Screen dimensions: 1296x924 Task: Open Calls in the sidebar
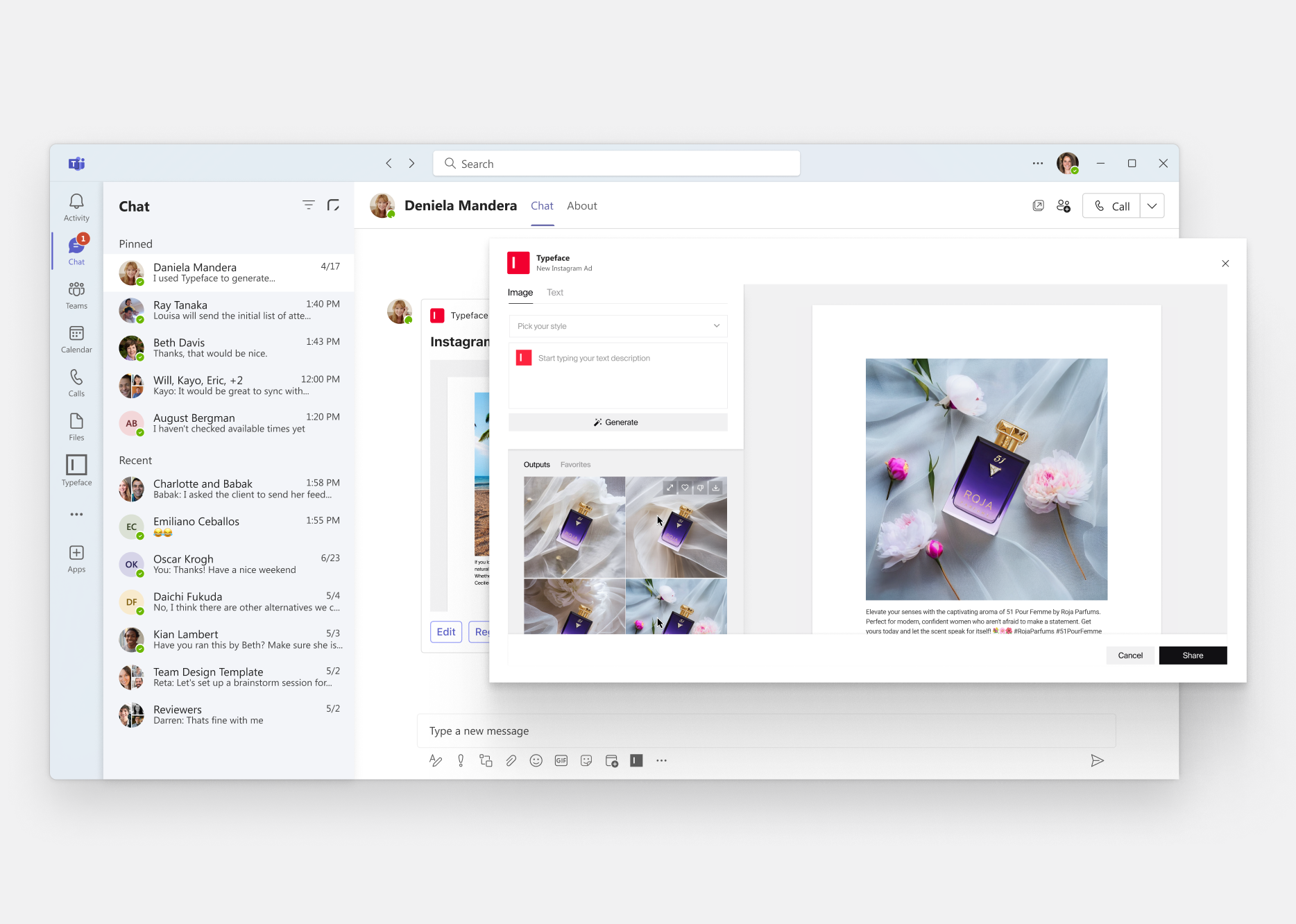click(76, 383)
